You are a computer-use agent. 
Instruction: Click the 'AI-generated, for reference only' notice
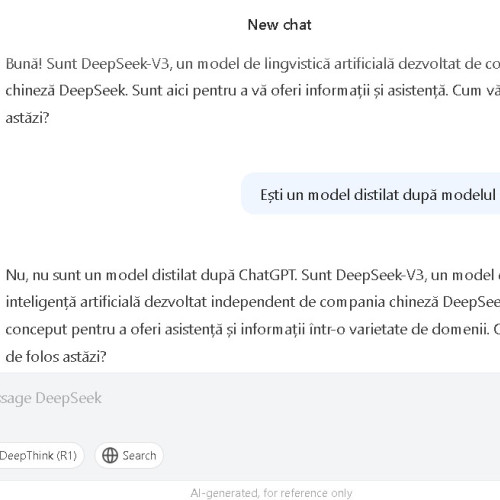(x=271, y=493)
